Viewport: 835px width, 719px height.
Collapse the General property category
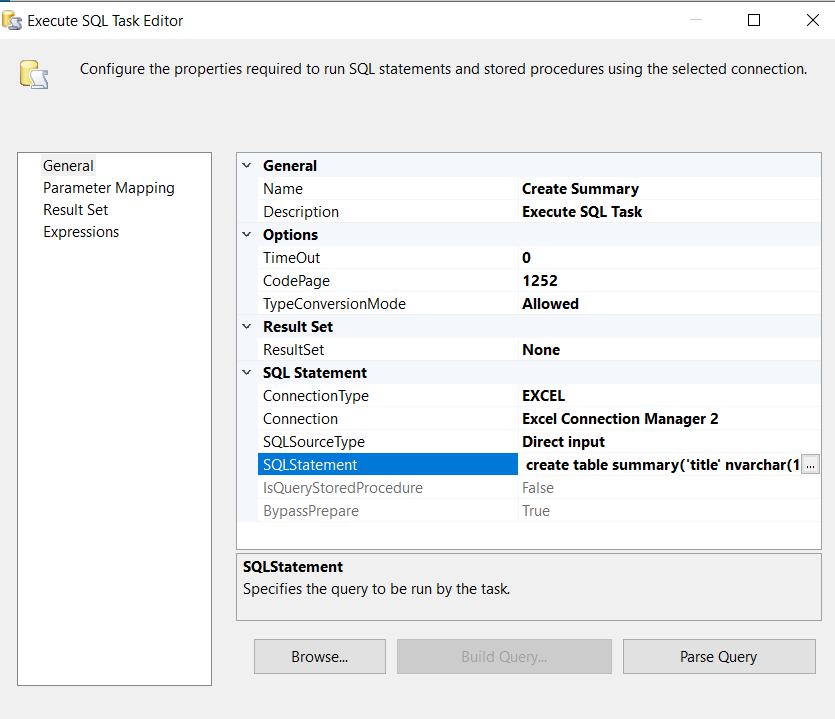coord(247,166)
